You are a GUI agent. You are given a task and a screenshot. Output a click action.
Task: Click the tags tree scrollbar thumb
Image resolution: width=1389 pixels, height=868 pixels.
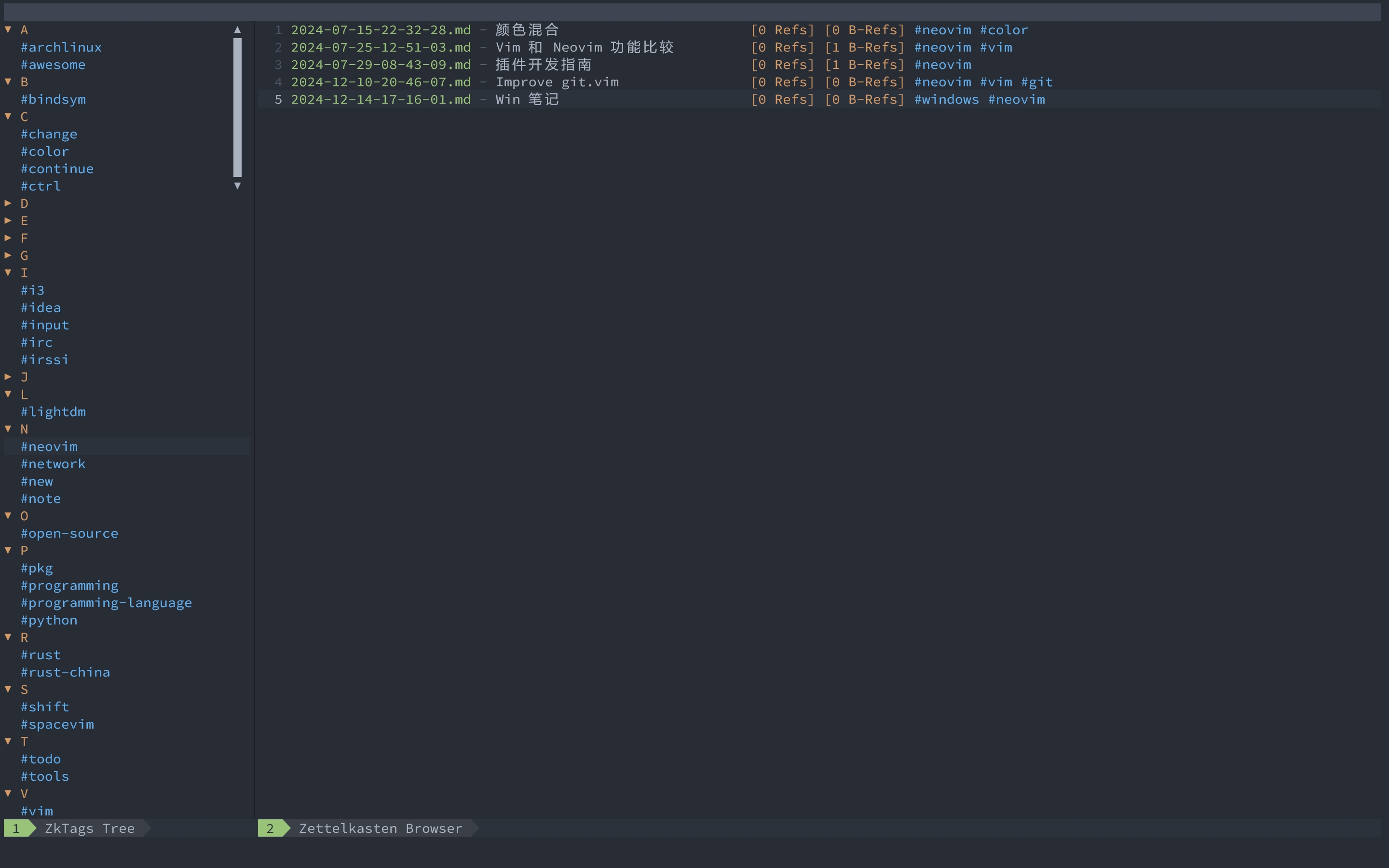click(x=237, y=108)
